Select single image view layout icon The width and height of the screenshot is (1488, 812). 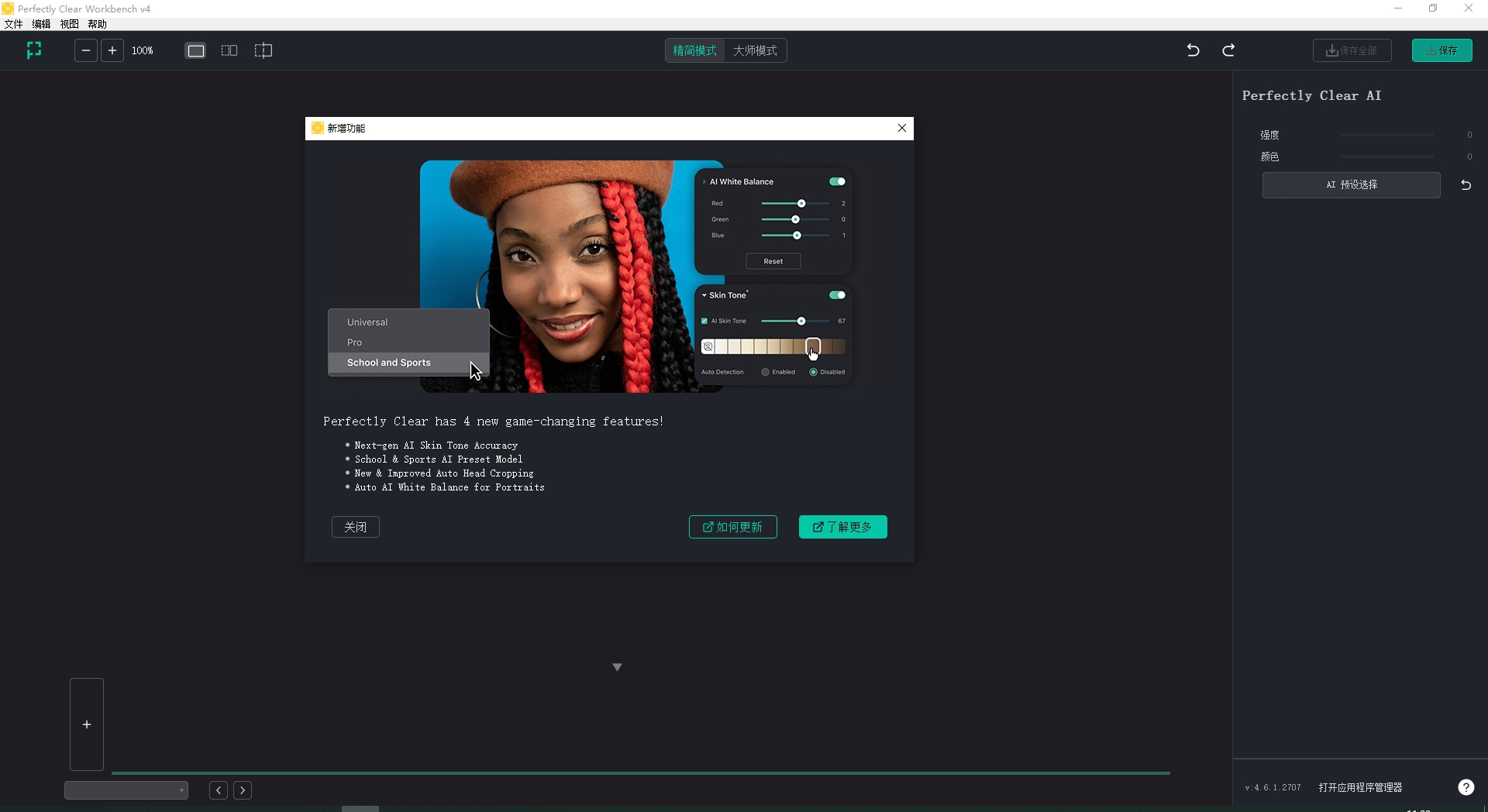[x=196, y=50]
